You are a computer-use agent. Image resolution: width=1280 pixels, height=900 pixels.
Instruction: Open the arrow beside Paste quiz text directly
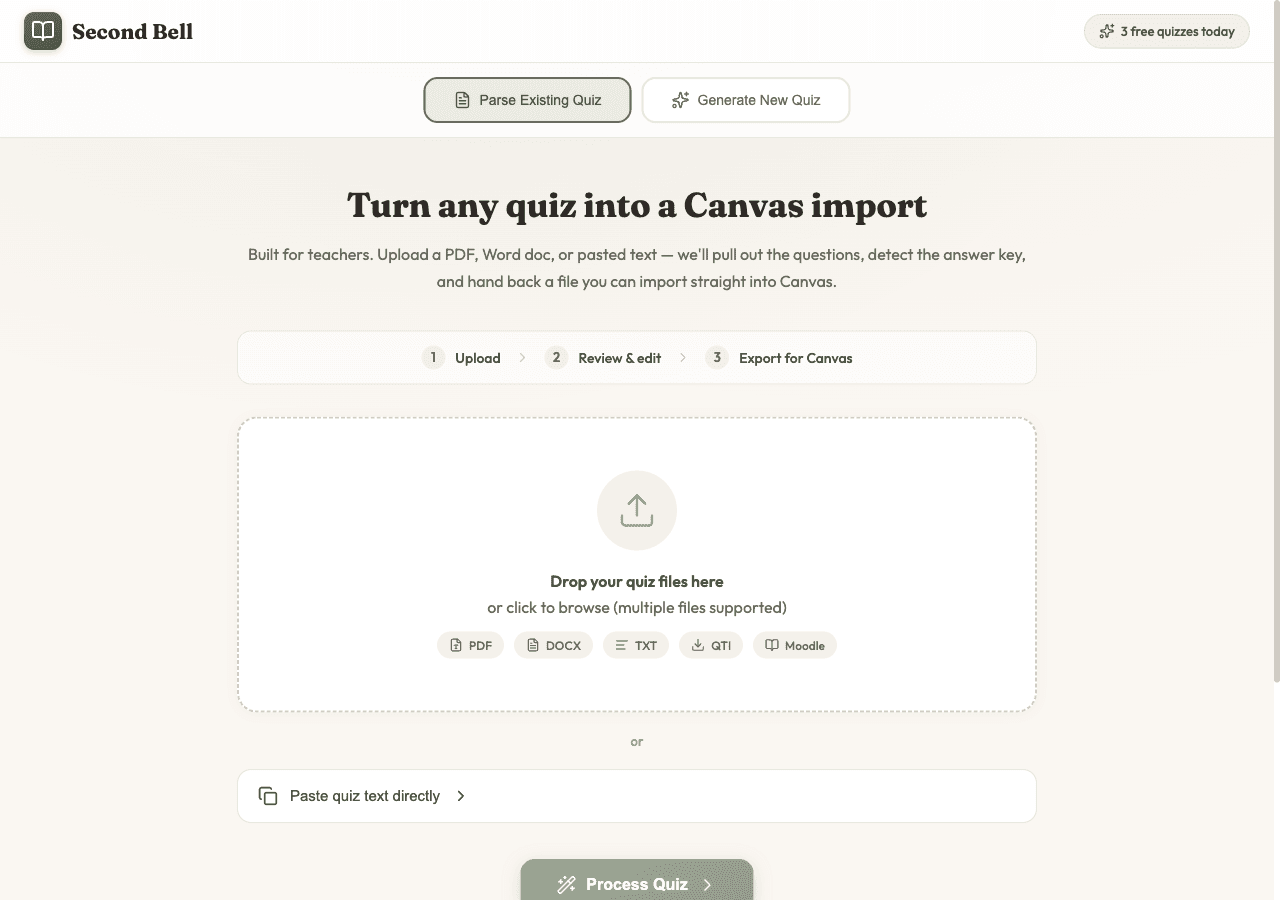click(x=460, y=795)
